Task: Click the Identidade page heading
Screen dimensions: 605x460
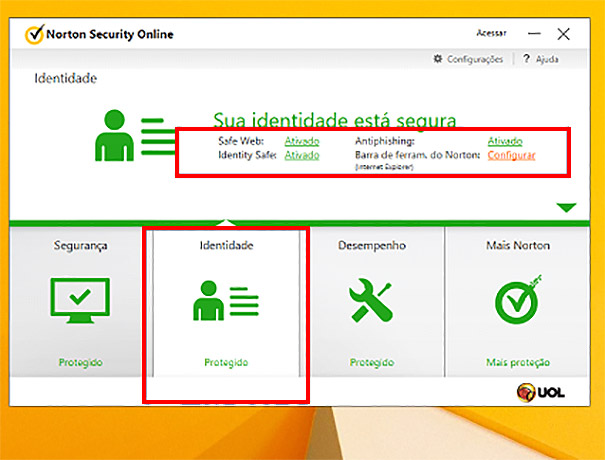Action: [66, 78]
